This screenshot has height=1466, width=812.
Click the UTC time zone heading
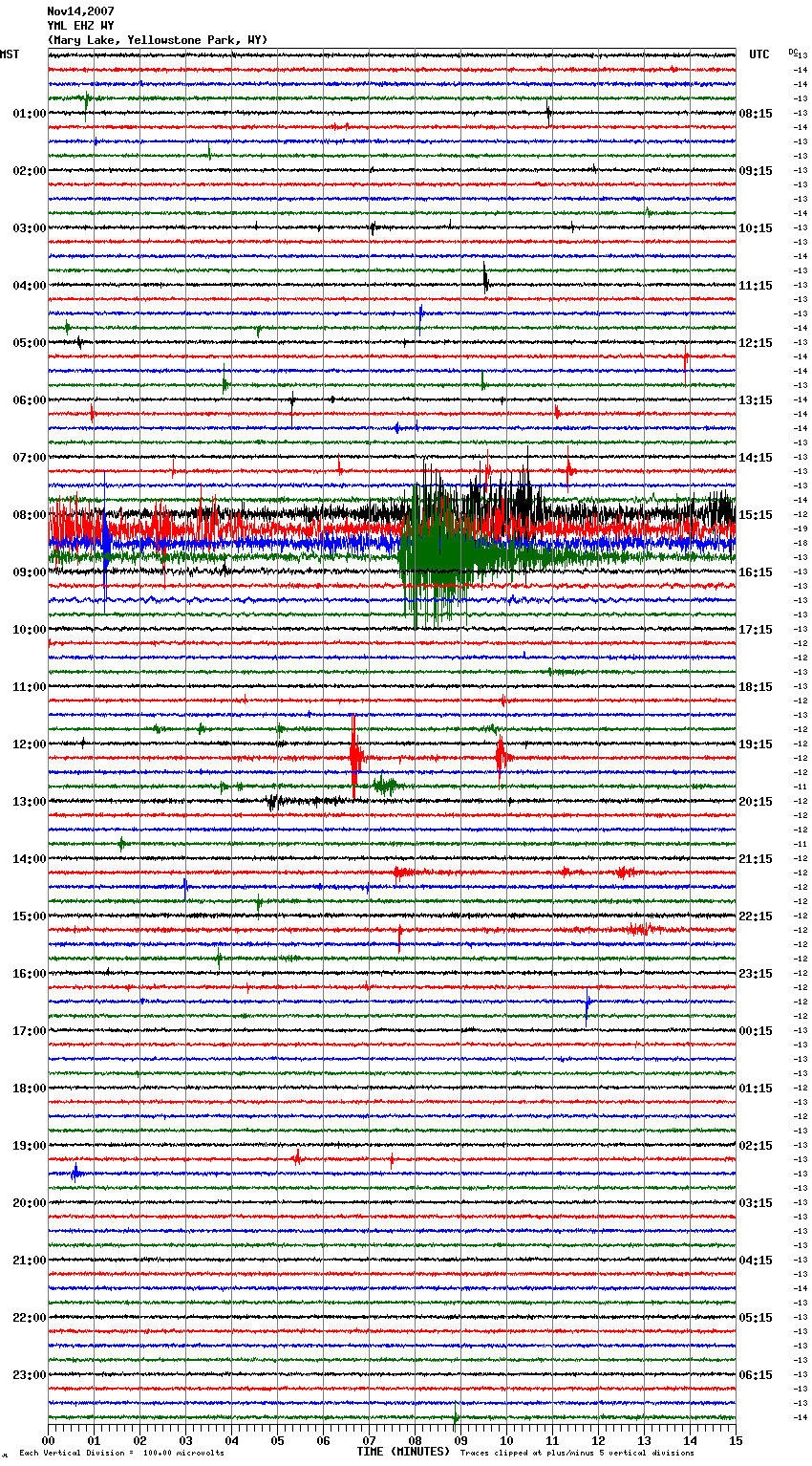click(x=759, y=54)
